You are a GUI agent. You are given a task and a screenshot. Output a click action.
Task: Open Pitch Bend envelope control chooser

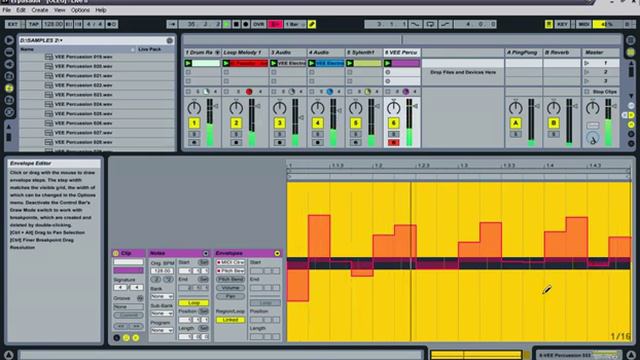click(231, 271)
